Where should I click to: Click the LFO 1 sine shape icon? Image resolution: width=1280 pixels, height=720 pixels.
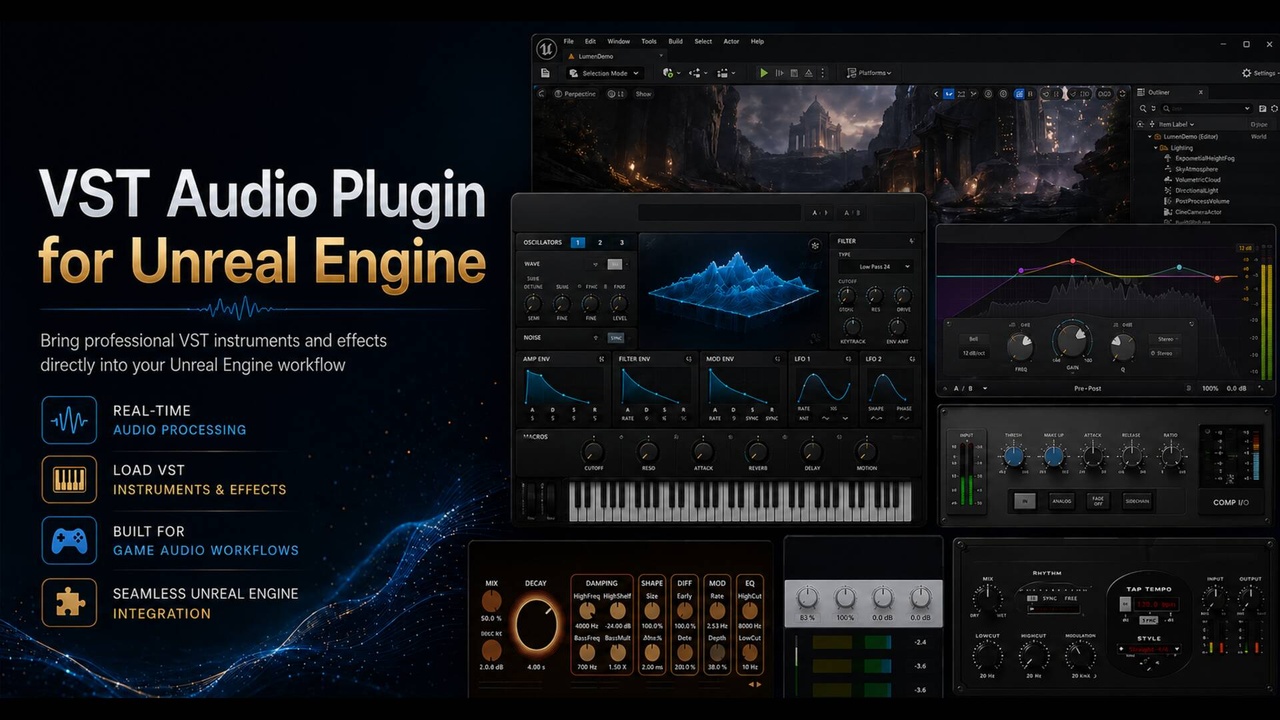826,418
